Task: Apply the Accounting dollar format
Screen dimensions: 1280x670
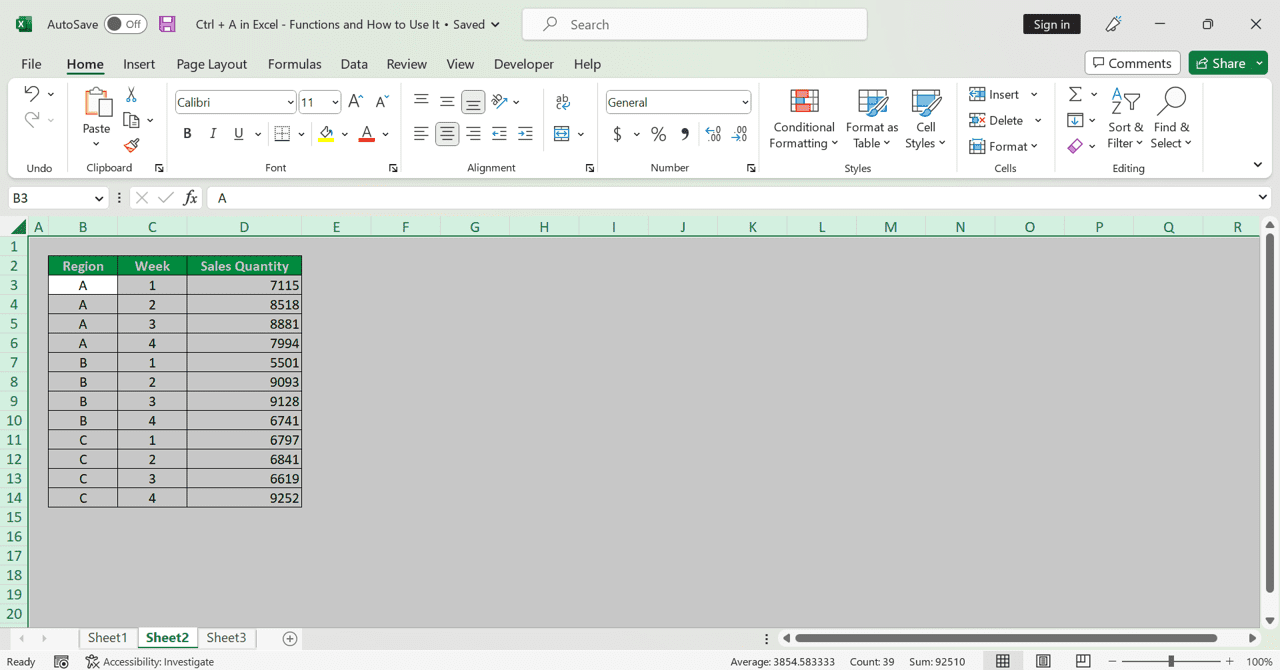Action: tap(618, 134)
